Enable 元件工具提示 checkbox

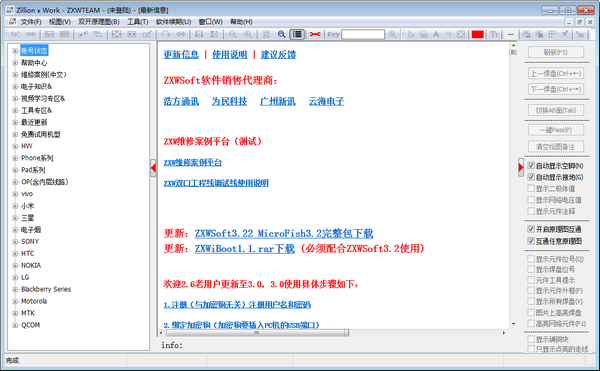pos(531,280)
